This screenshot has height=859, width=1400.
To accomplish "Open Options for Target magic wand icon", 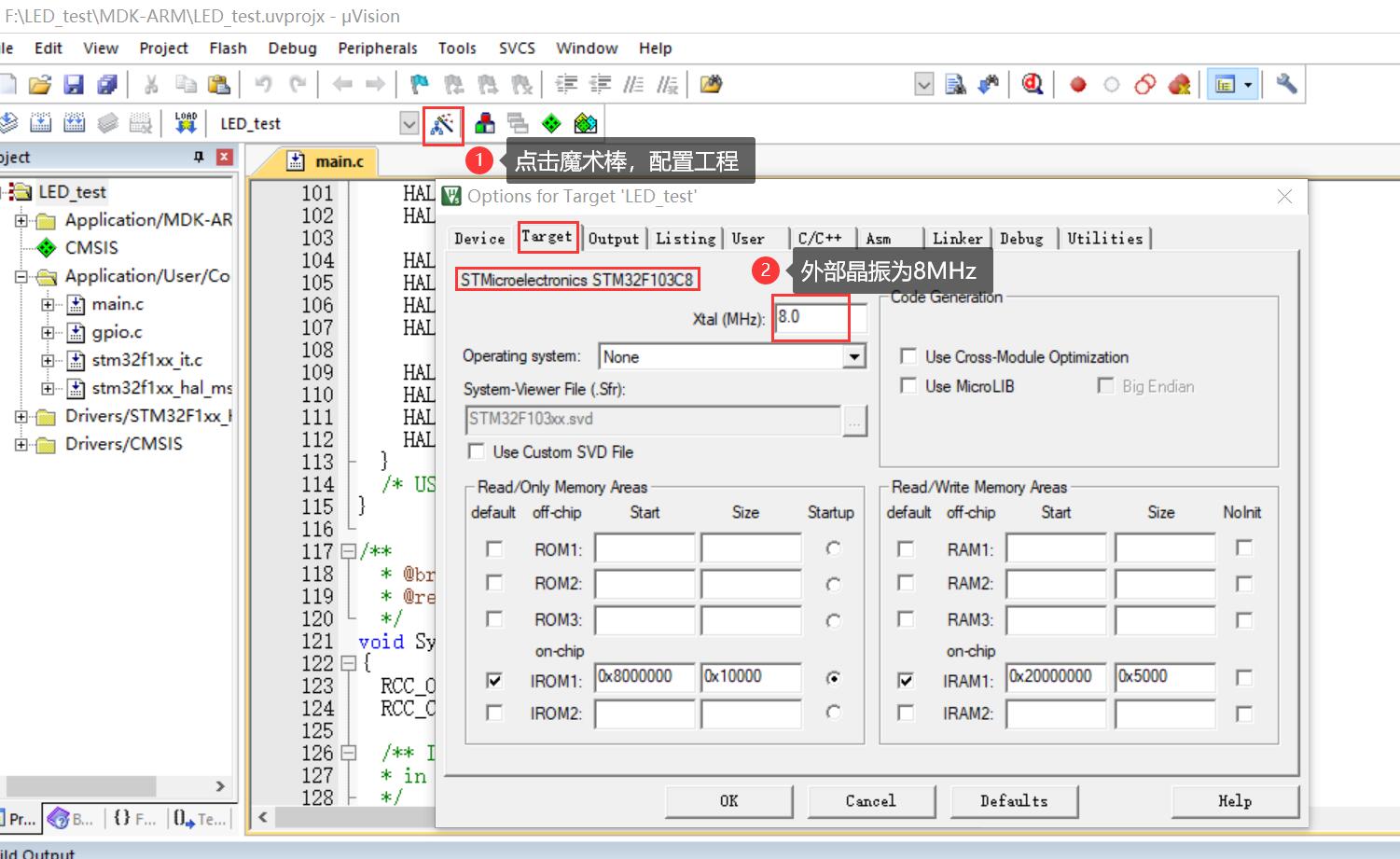I will [x=442, y=123].
